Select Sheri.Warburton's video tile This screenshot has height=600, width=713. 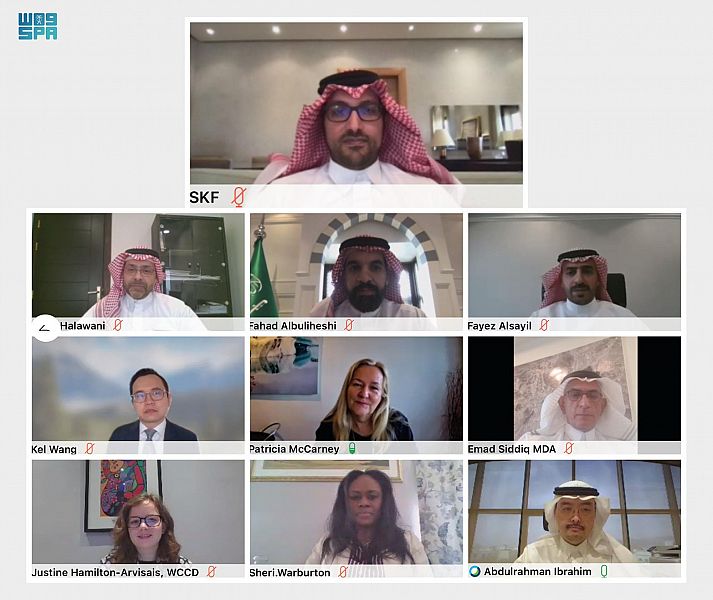356,512
